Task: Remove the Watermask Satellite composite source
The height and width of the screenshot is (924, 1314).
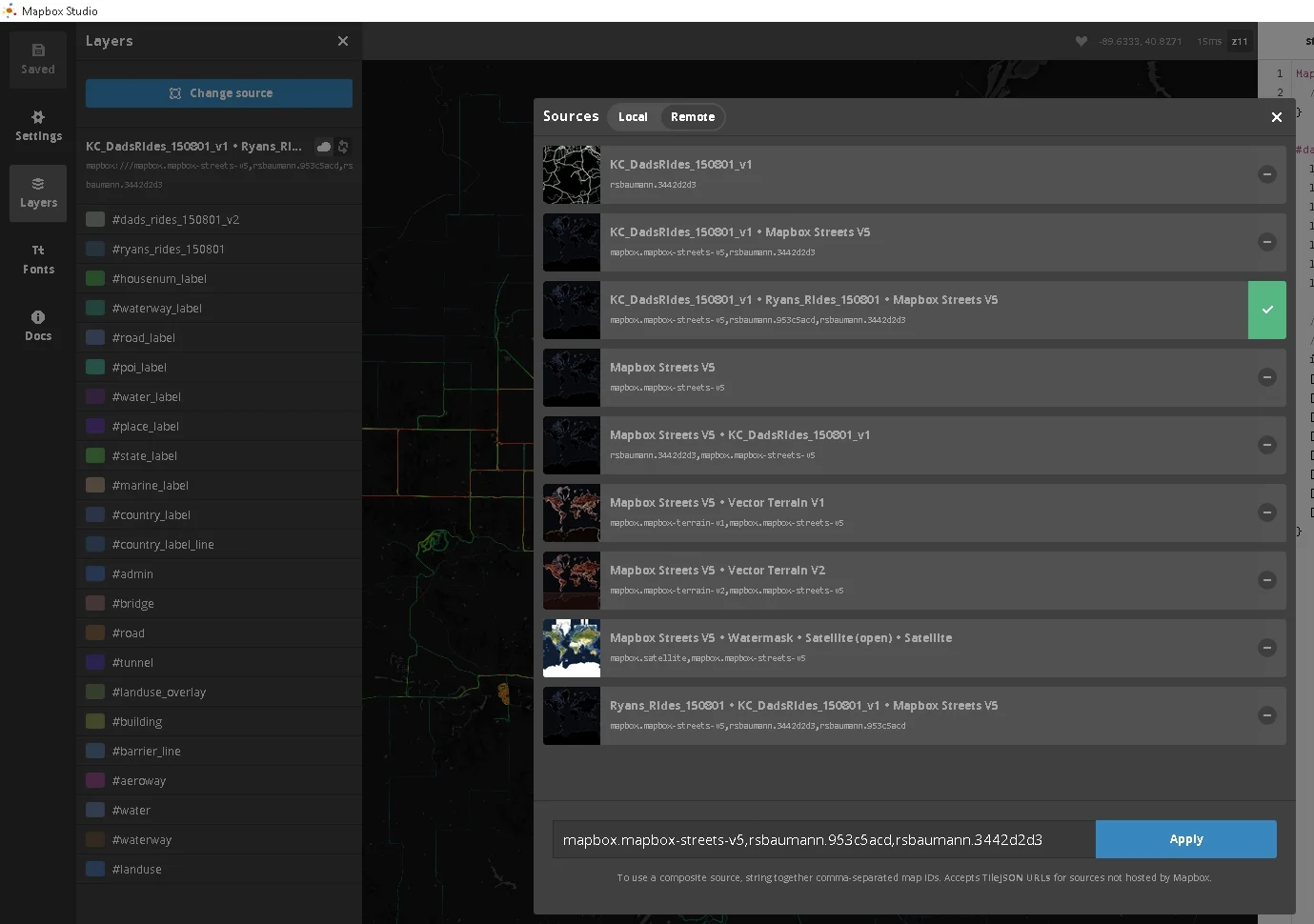Action: 1267,648
